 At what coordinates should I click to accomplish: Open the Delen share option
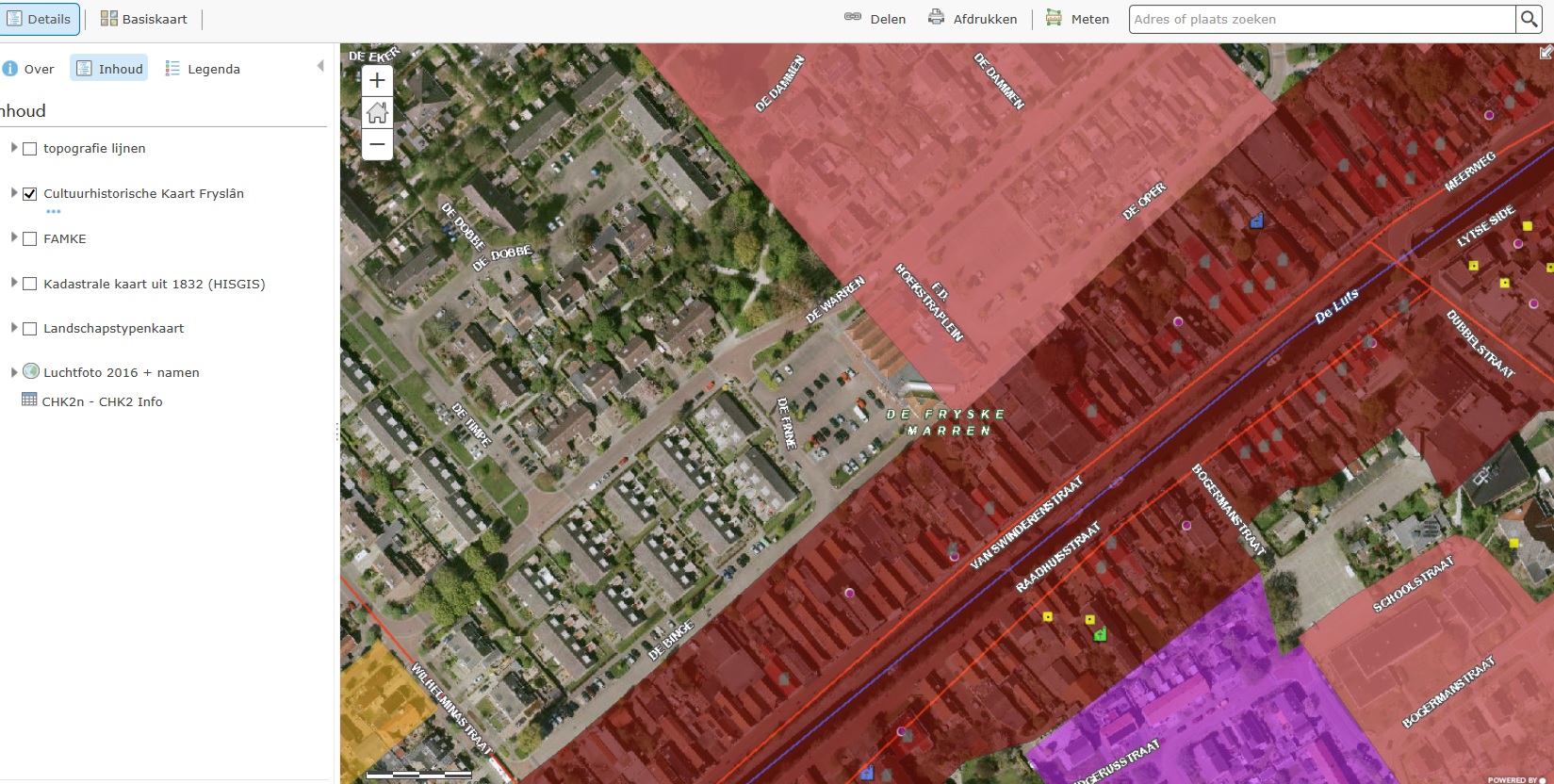875,19
